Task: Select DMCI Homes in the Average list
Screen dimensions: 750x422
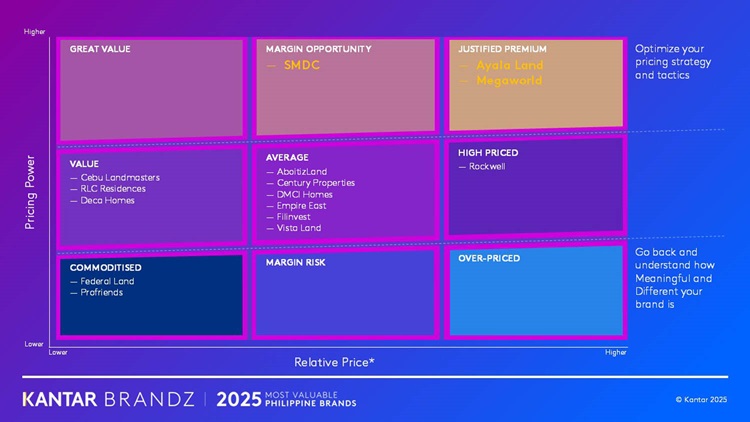Action: point(305,195)
